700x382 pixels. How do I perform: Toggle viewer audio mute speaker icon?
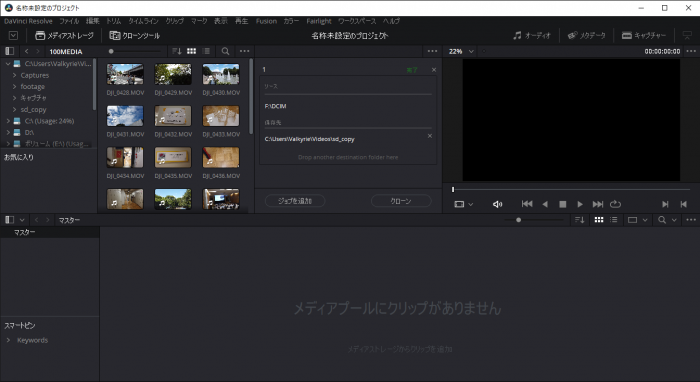497,204
